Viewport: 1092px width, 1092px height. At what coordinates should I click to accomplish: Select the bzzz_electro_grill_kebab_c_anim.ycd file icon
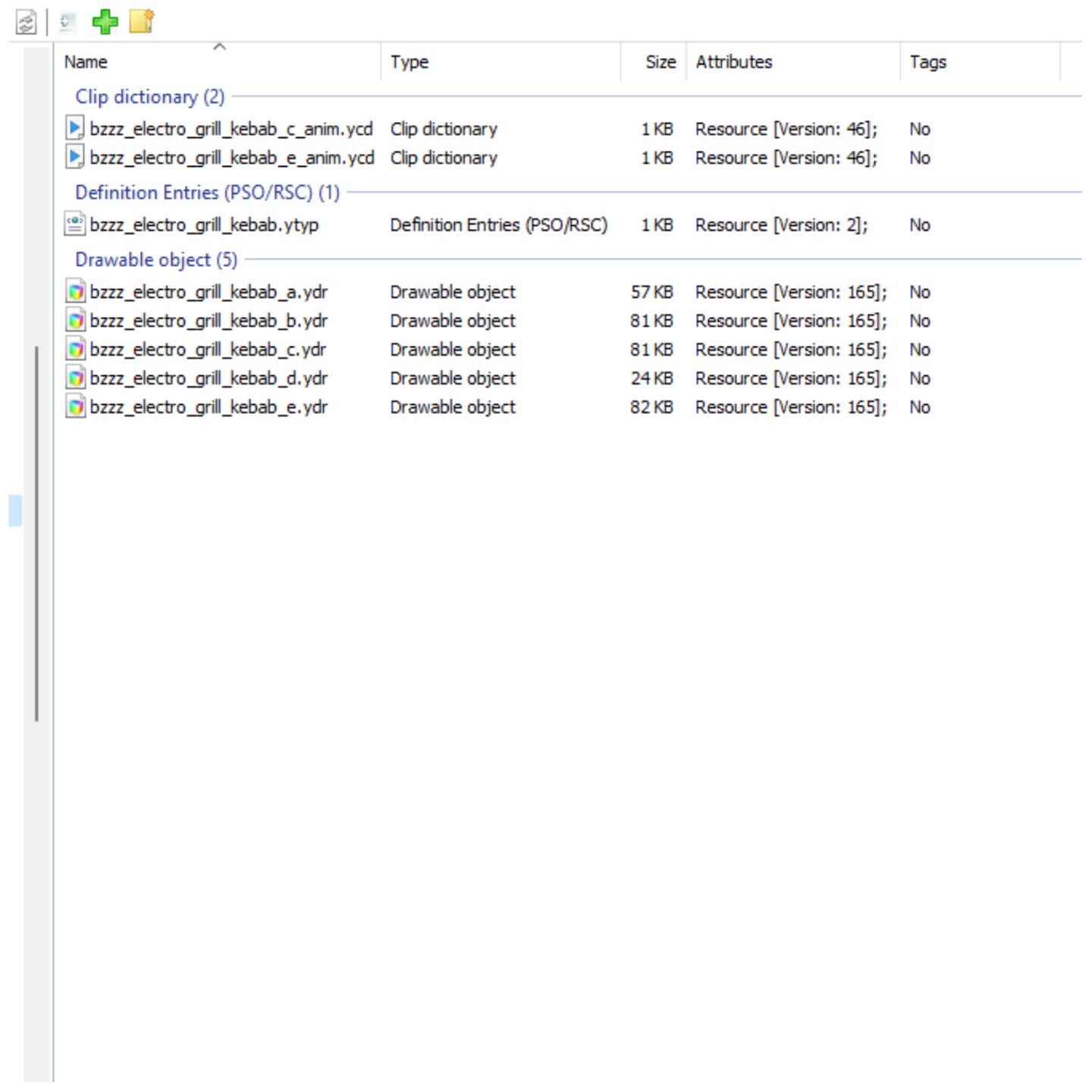click(74, 128)
